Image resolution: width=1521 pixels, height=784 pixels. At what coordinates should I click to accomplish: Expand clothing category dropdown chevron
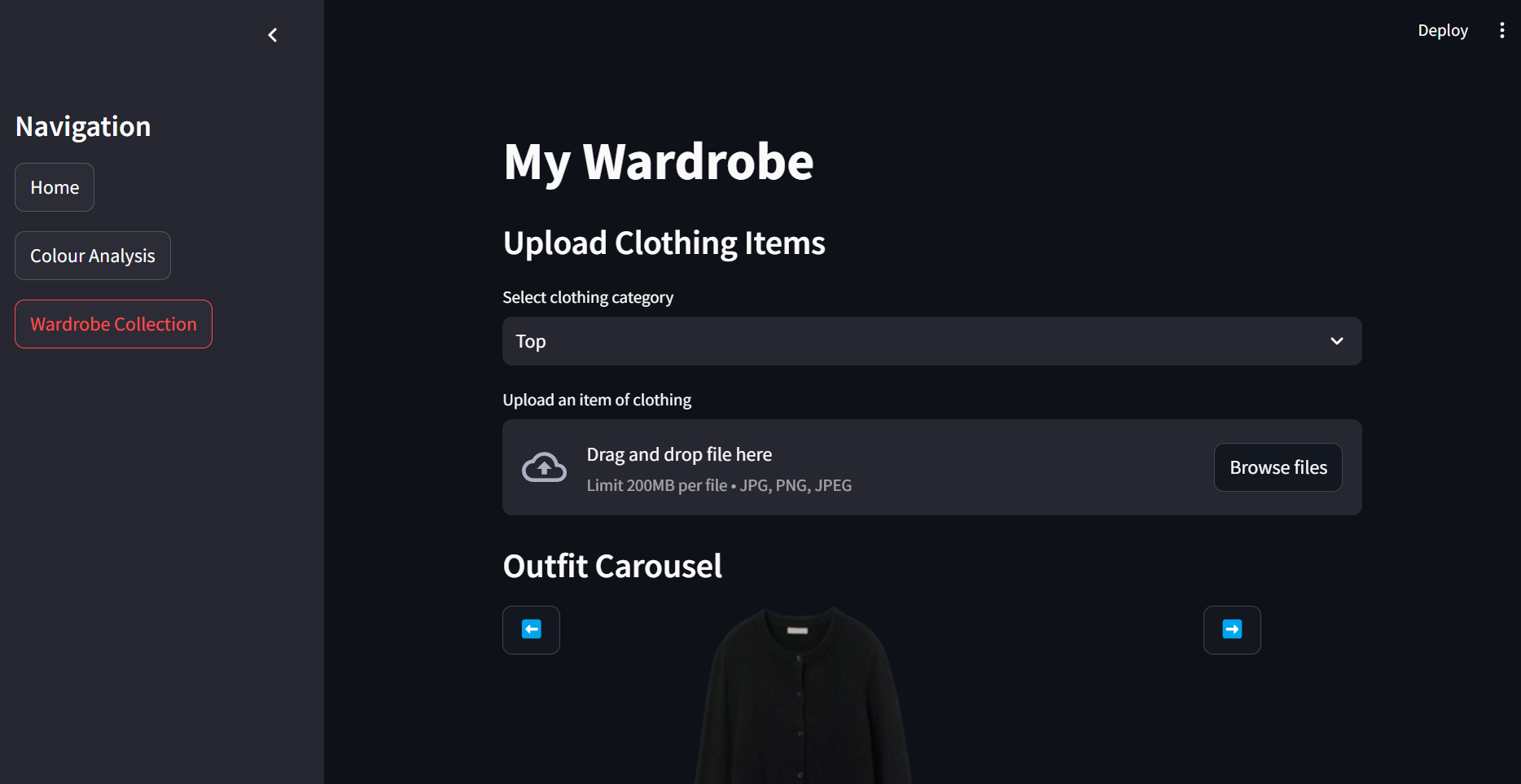(x=1337, y=341)
